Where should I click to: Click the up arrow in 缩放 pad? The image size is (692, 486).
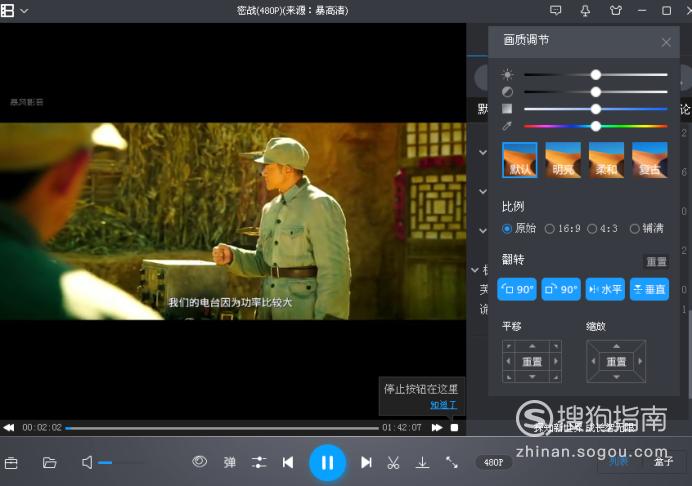[x=616, y=346]
